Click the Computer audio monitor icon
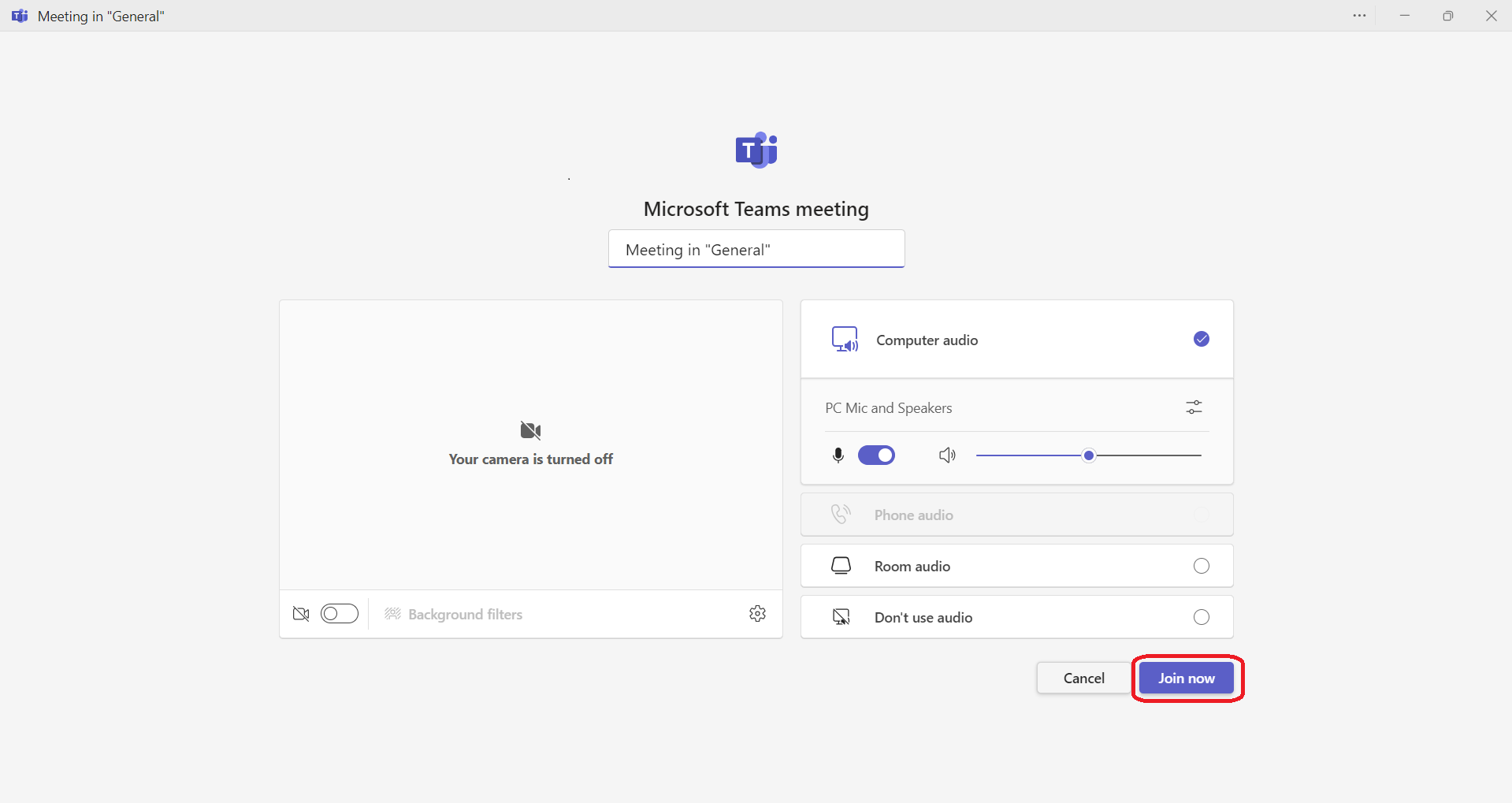Image resolution: width=1512 pixels, height=803 pixels. pos(845,340)
